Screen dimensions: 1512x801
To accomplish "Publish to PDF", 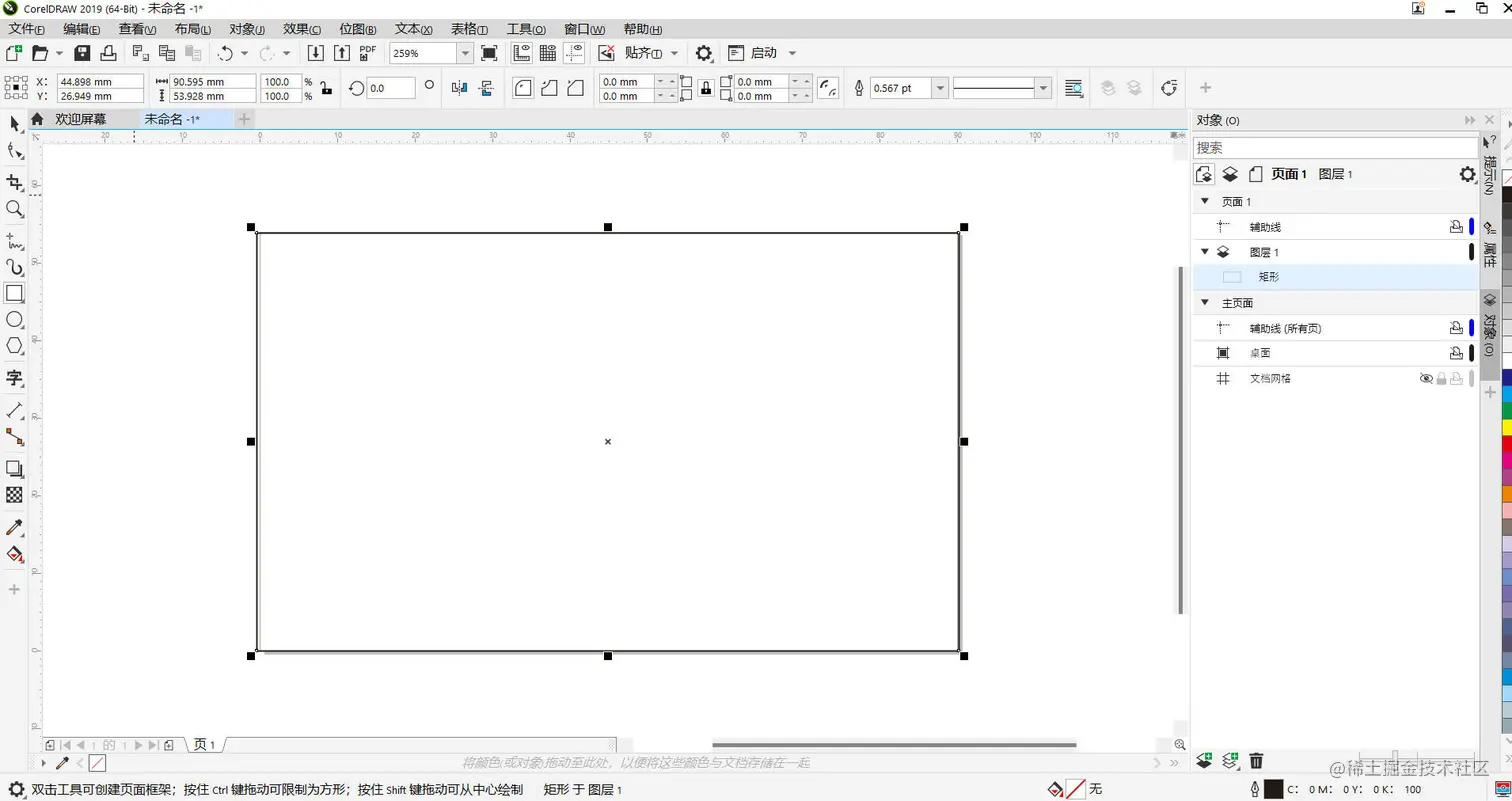I will click(367, 53).
